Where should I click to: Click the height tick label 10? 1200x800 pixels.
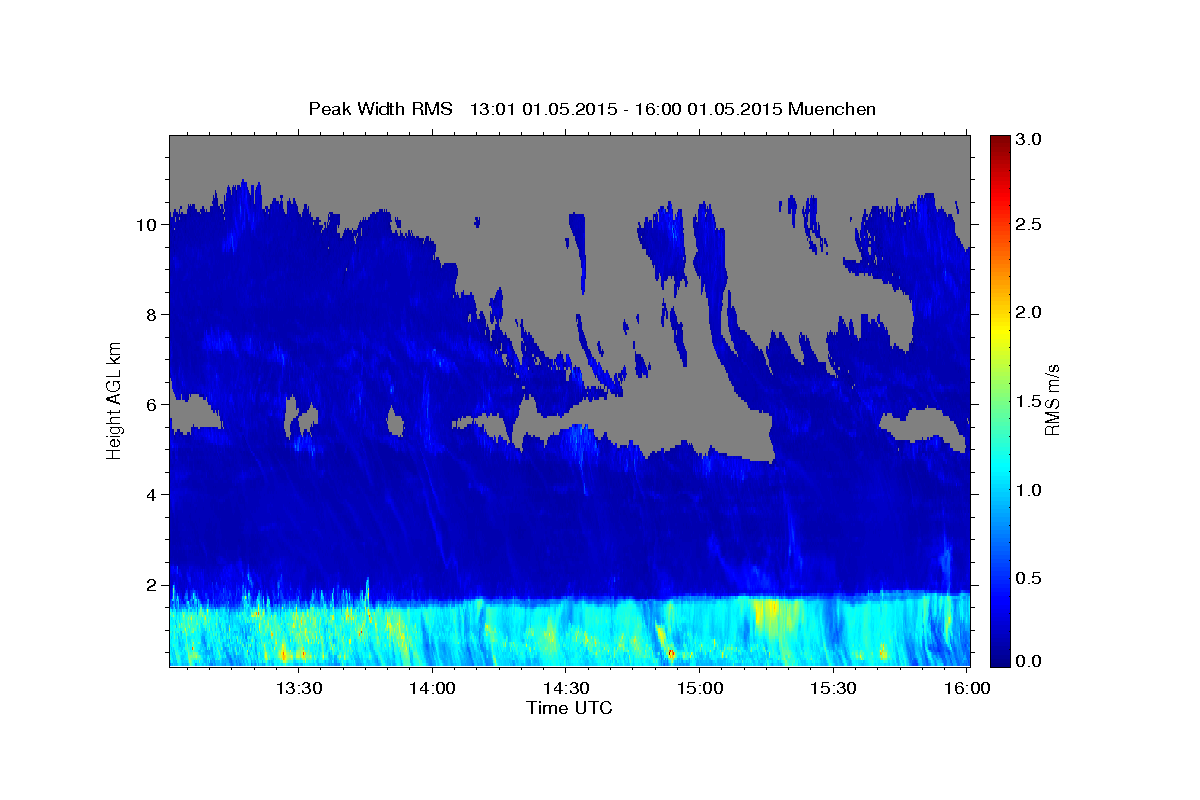(x=149, y=224)
